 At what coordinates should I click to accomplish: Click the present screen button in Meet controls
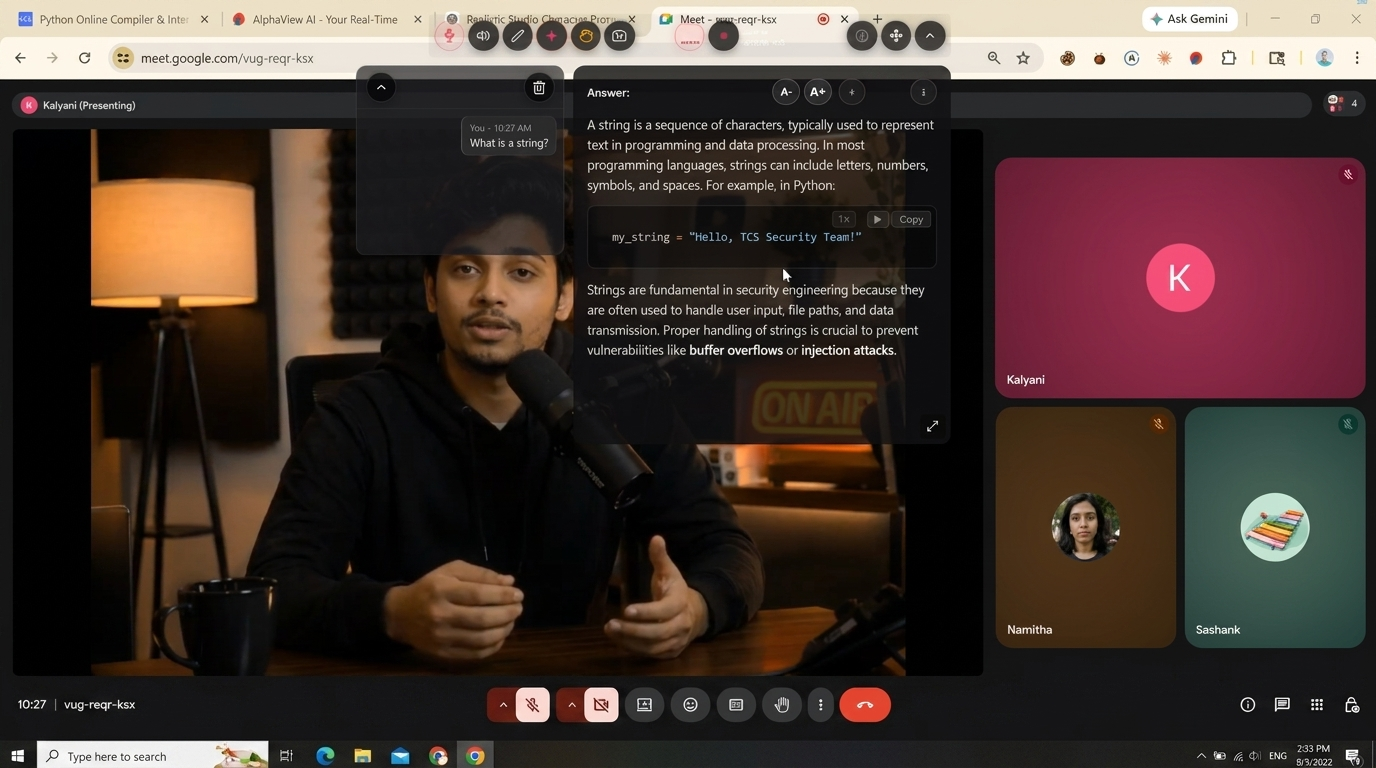click(644, 705)
